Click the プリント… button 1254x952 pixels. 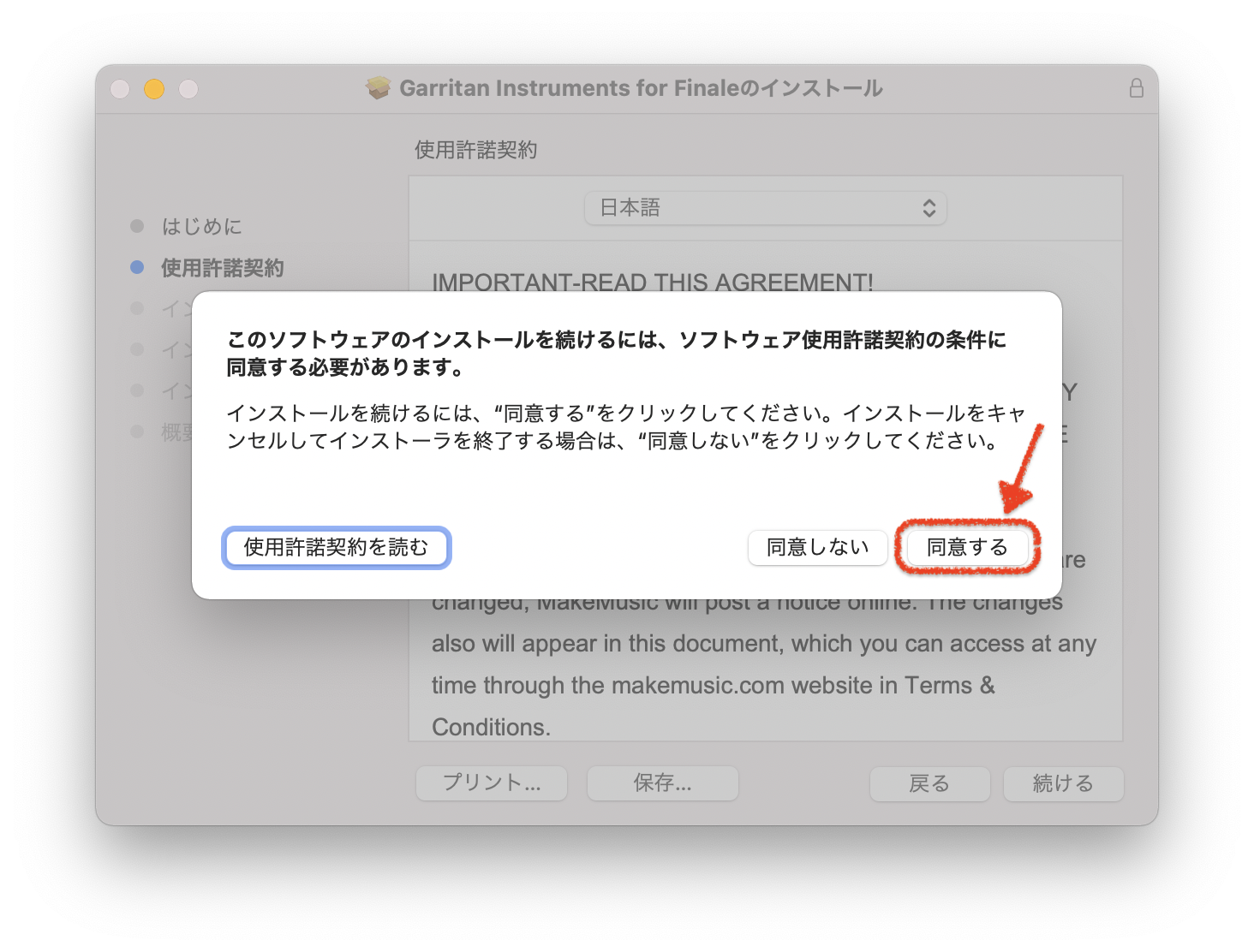[492, 783]
